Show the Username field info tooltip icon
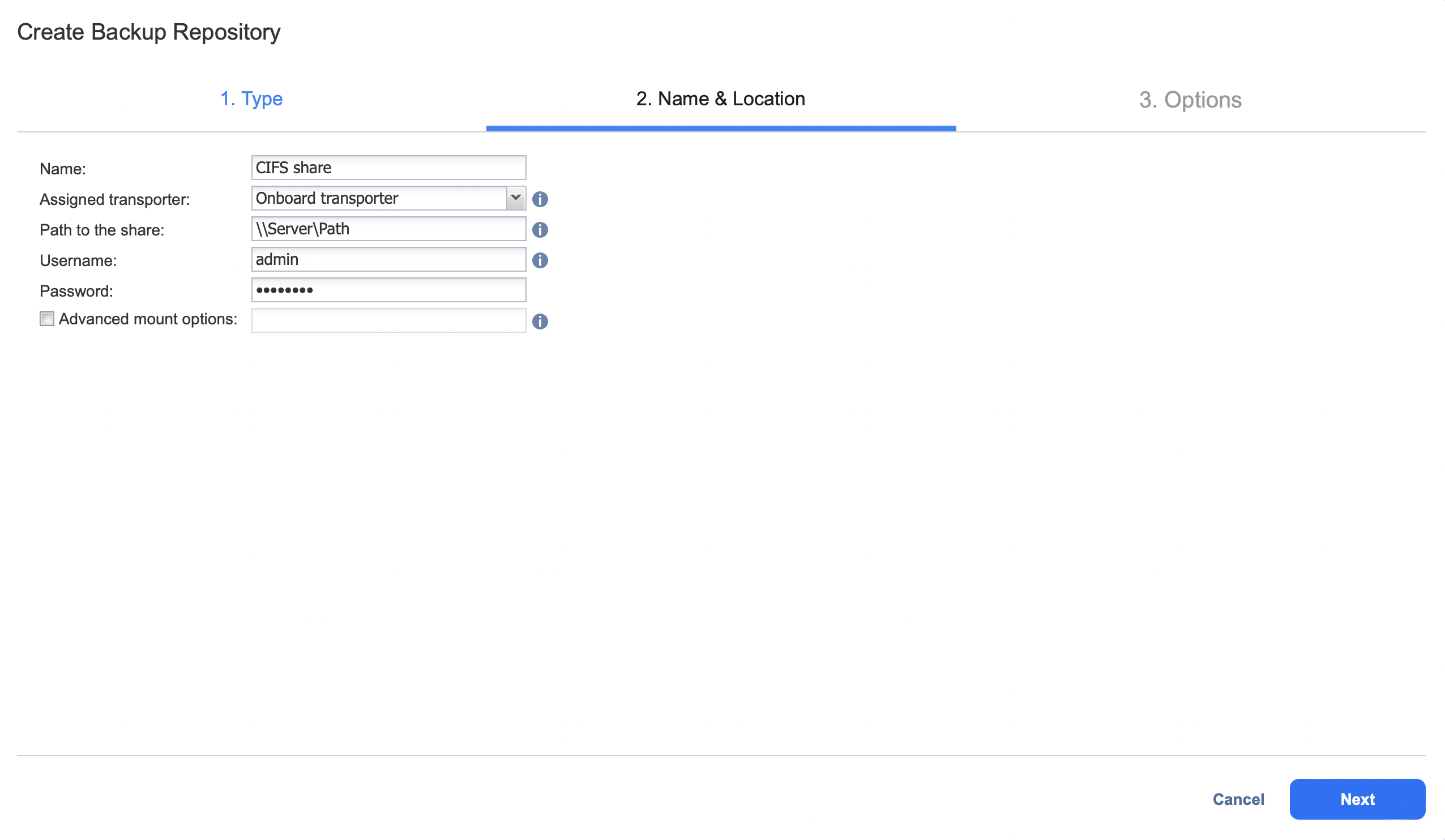Image resolution: width=1445 pixels, height=840 pixels. tap(540, 260)
